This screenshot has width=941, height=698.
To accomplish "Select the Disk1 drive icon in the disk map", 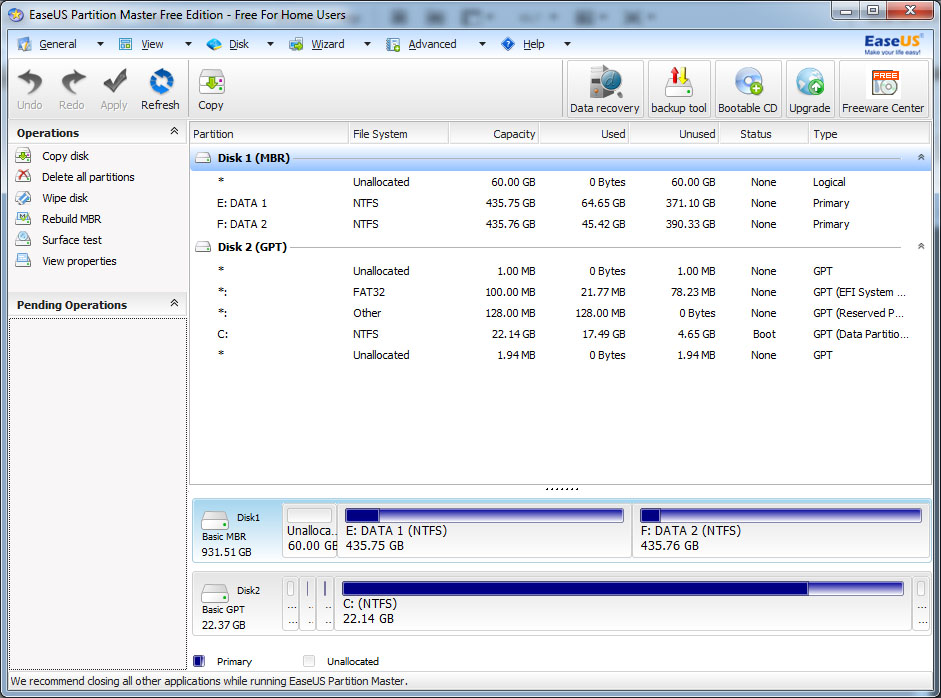I will point(214,519).
